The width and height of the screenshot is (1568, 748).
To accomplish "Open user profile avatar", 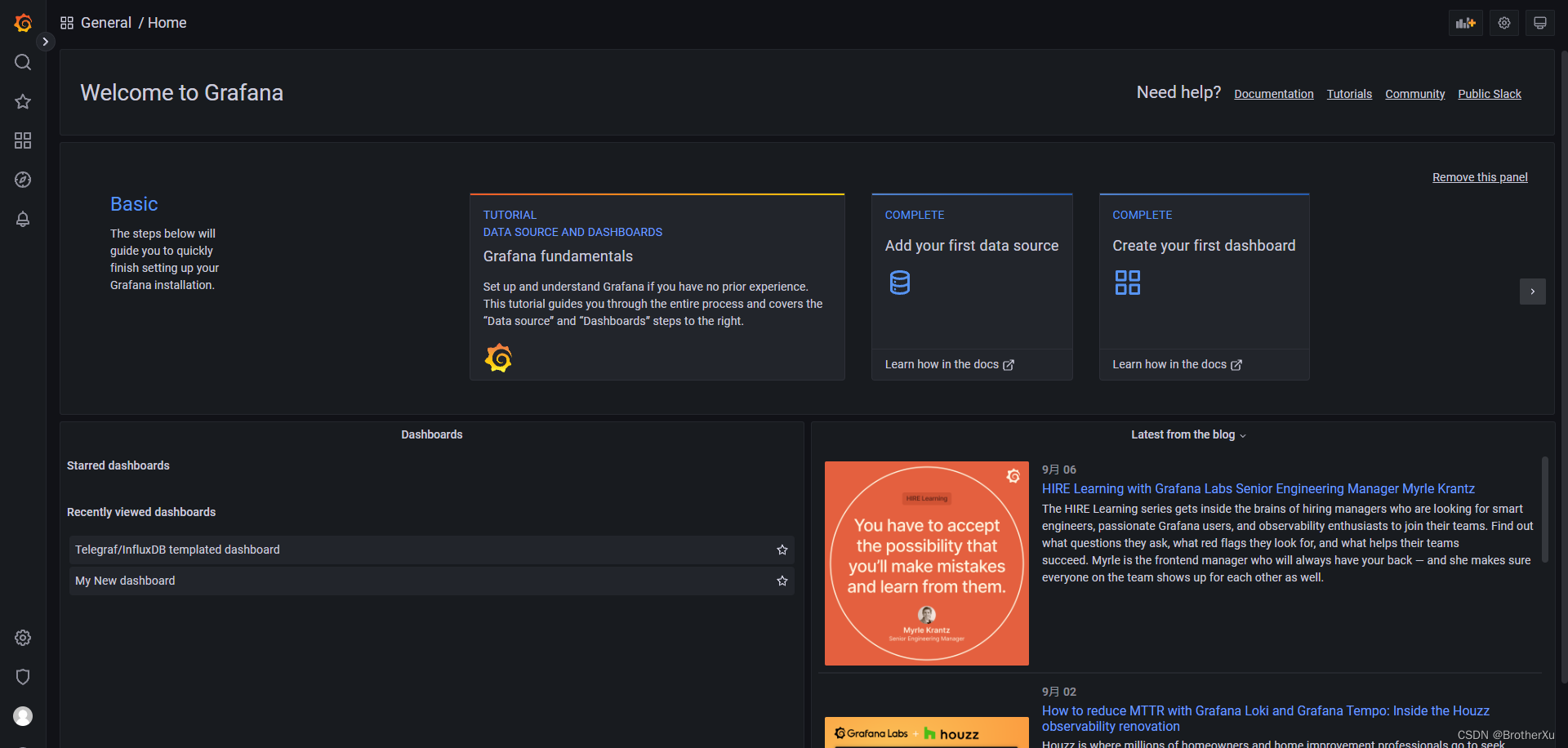I will point(23,716).
